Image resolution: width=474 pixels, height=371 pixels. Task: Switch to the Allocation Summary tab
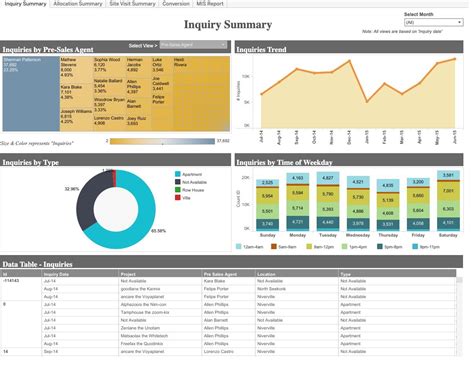pyautogui.click(x=78, y=4)
